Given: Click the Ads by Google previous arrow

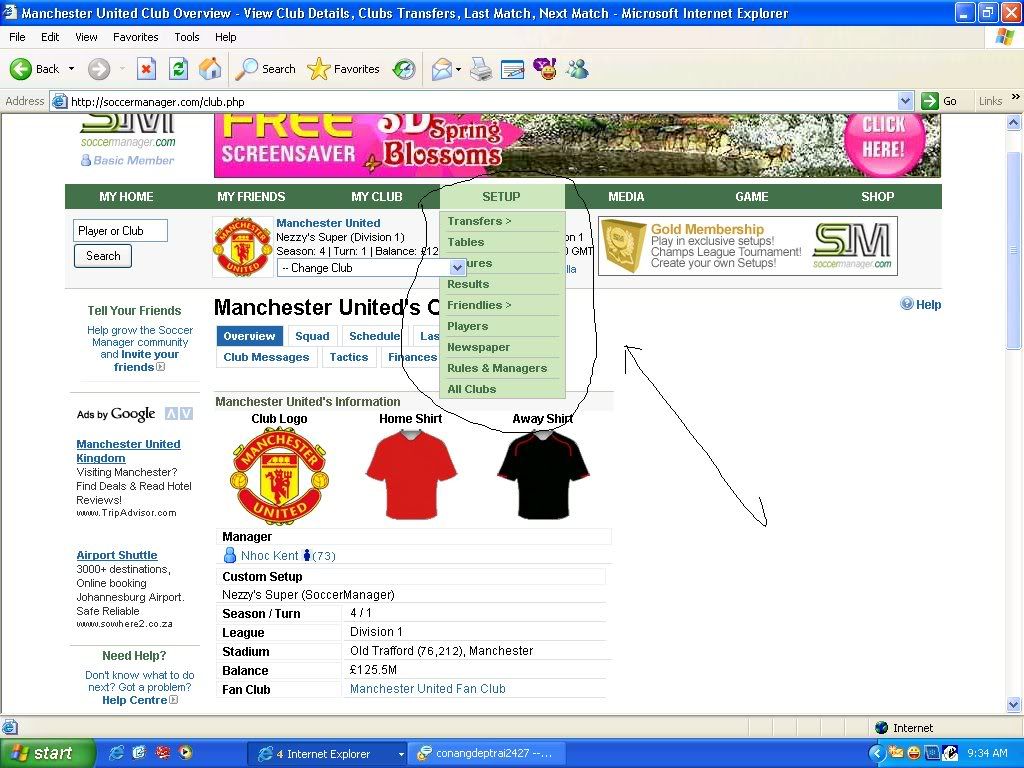Looking at the screenshot, I should 171,413.
